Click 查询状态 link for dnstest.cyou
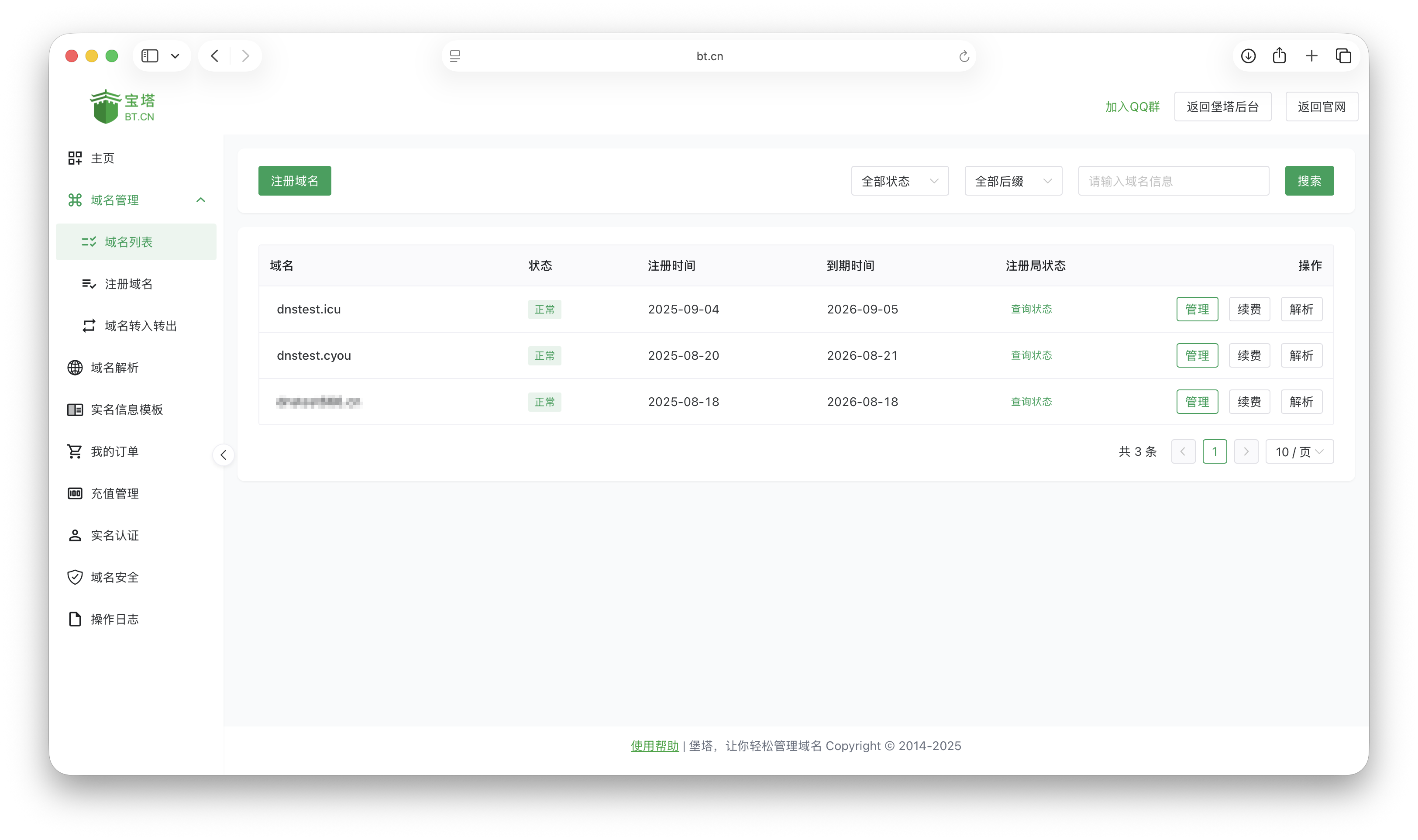This screenshot has height=840, width=1418. tap(1031, 355)
